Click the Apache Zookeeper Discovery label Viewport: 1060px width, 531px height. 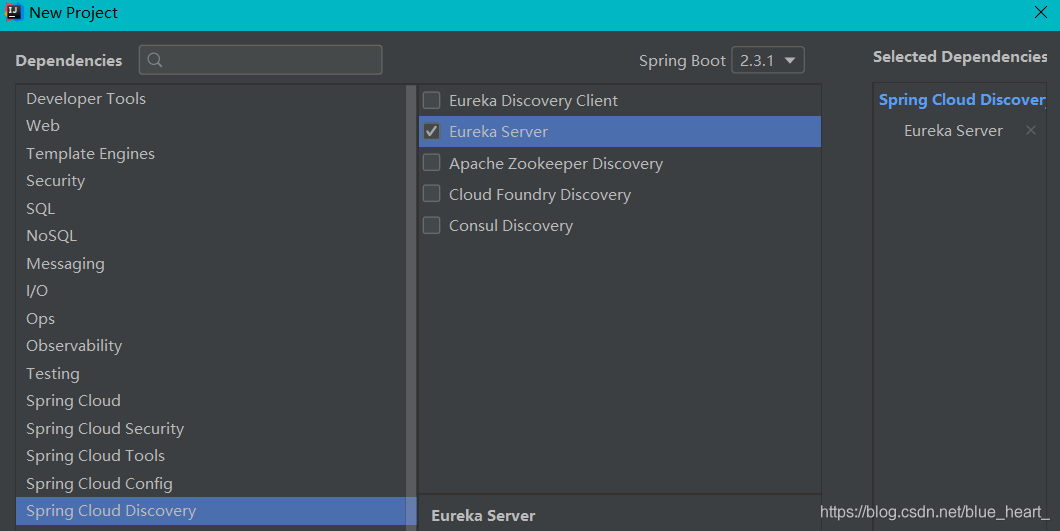pyautogui.click(x=556, y=164)
